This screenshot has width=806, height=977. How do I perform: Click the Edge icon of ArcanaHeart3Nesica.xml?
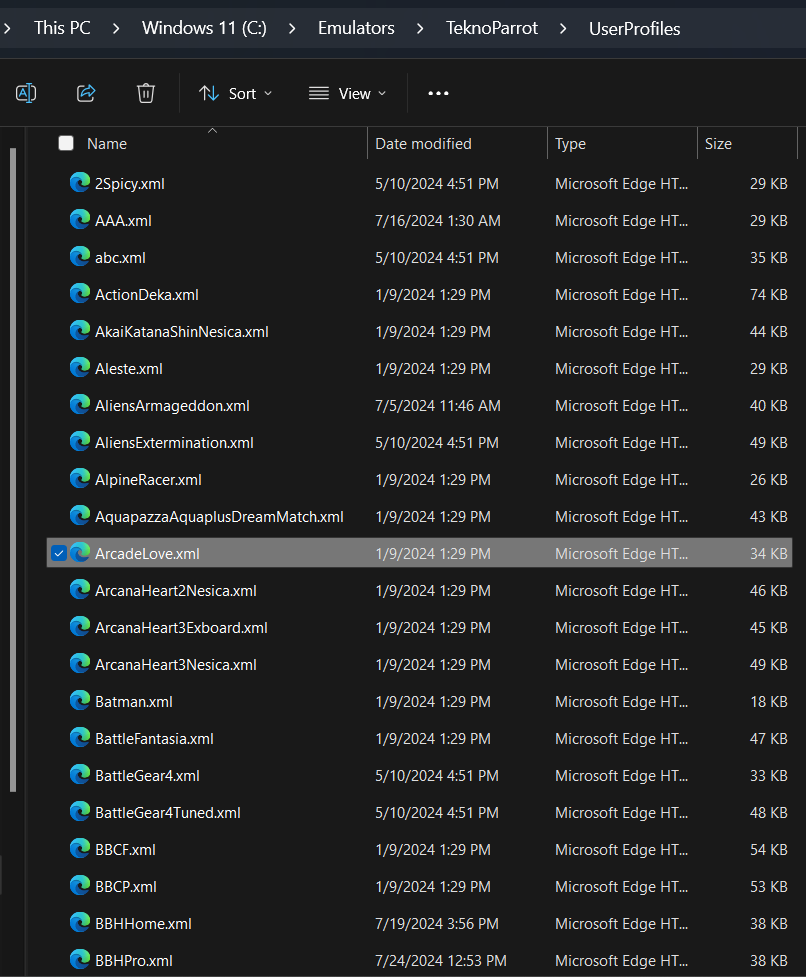tap(80, 663)
